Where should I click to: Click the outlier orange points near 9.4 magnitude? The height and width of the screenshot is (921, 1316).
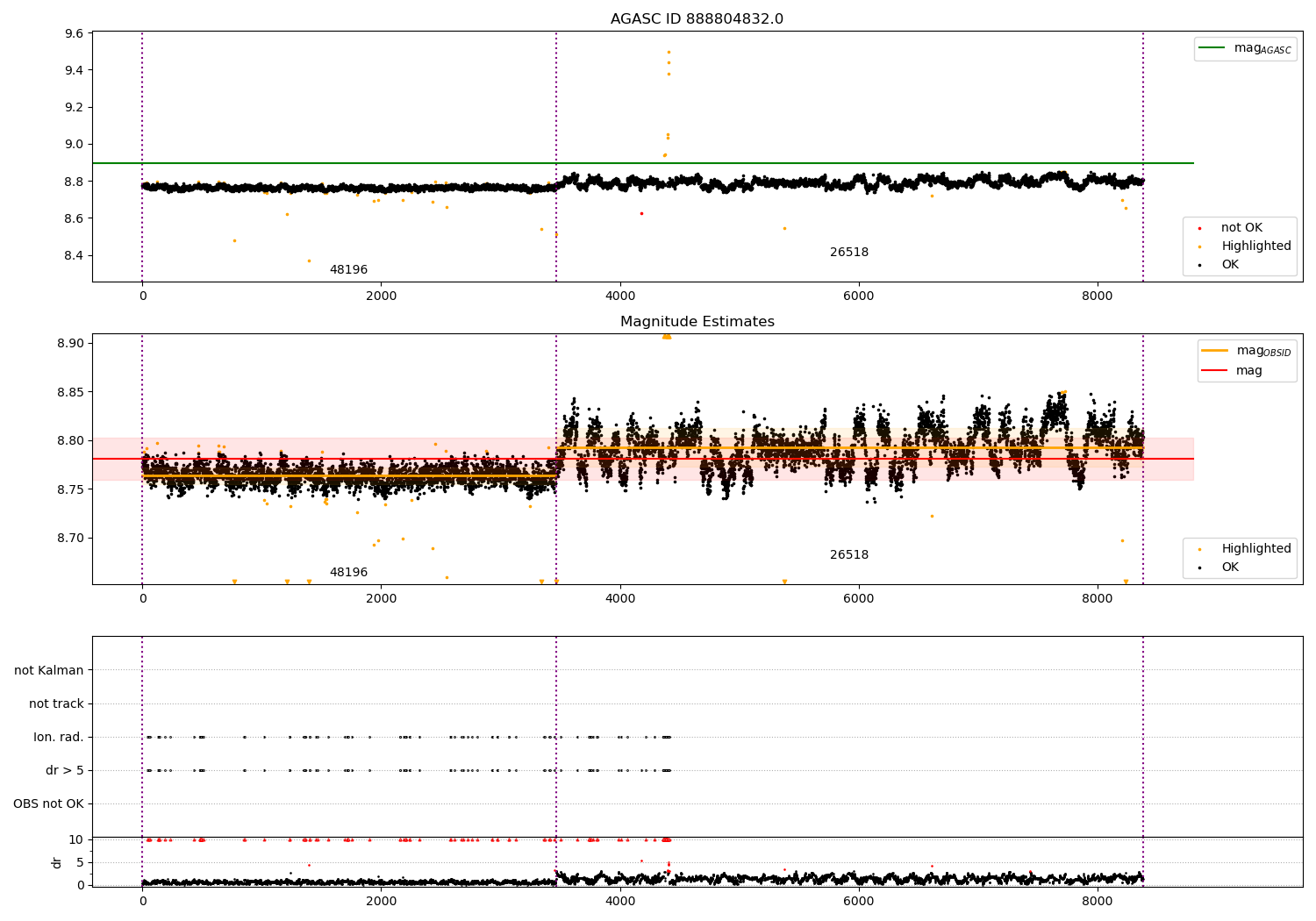coord(669,62)
